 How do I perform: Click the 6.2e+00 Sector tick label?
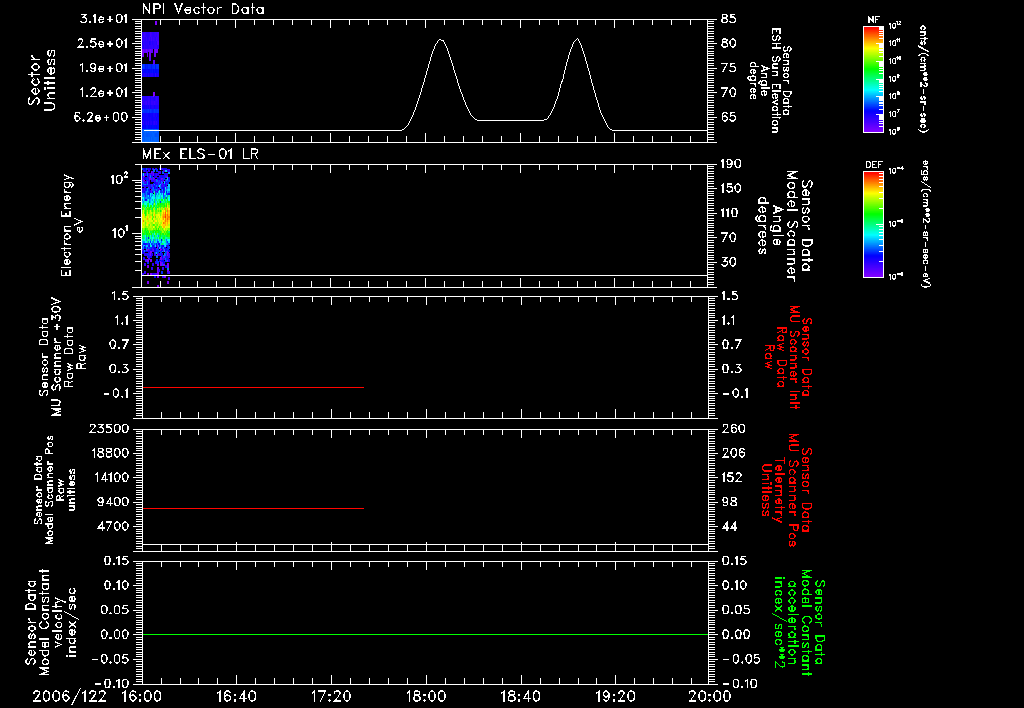pyautogui.click(x=103, y=118)
